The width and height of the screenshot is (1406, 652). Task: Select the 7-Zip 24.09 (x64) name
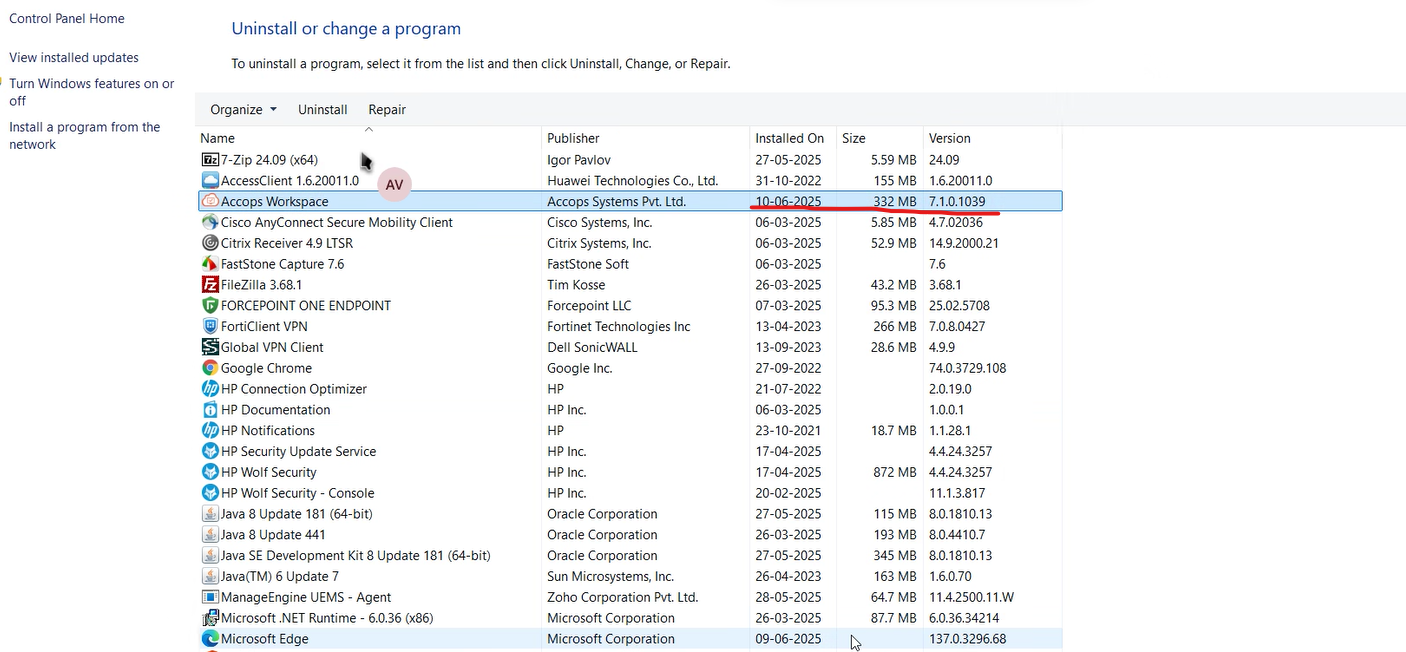[269, 160]
